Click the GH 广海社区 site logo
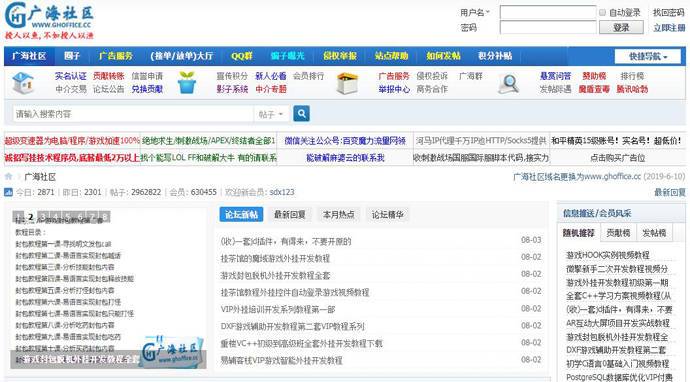The width and height of the screenshot is (690, 382). pos(49,20)
